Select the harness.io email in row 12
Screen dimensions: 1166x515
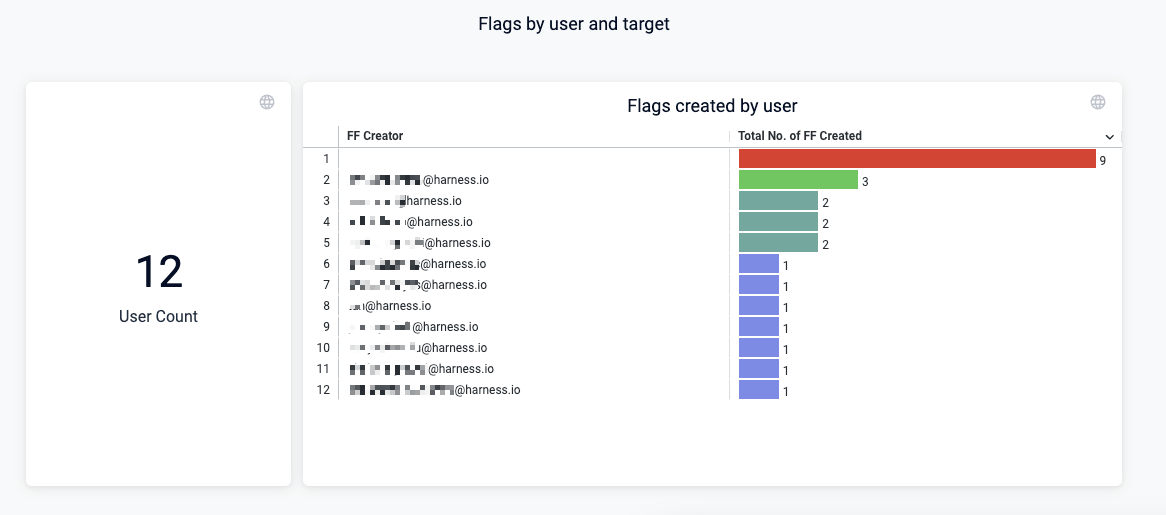pos(435,390)
